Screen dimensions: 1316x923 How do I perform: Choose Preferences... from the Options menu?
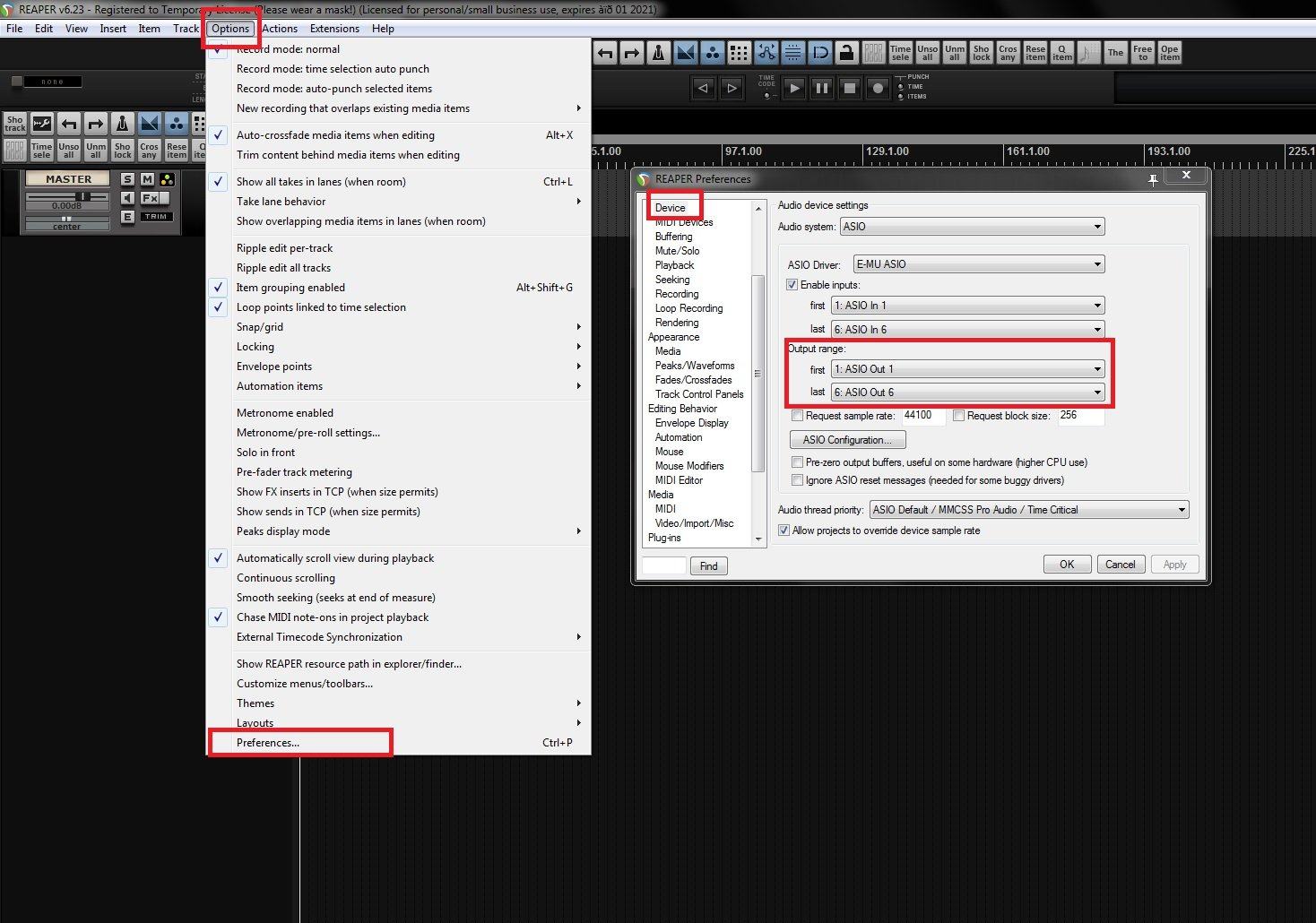(268, 743)
